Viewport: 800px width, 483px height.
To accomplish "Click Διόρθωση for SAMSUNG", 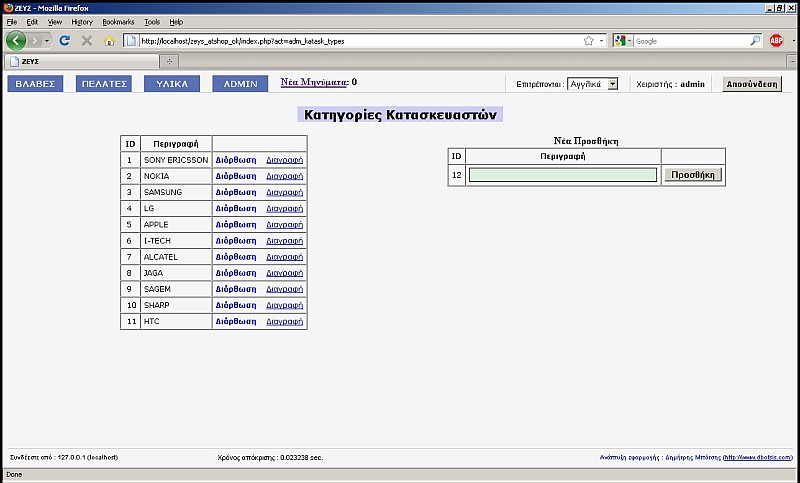I will (x=236, y=192).
